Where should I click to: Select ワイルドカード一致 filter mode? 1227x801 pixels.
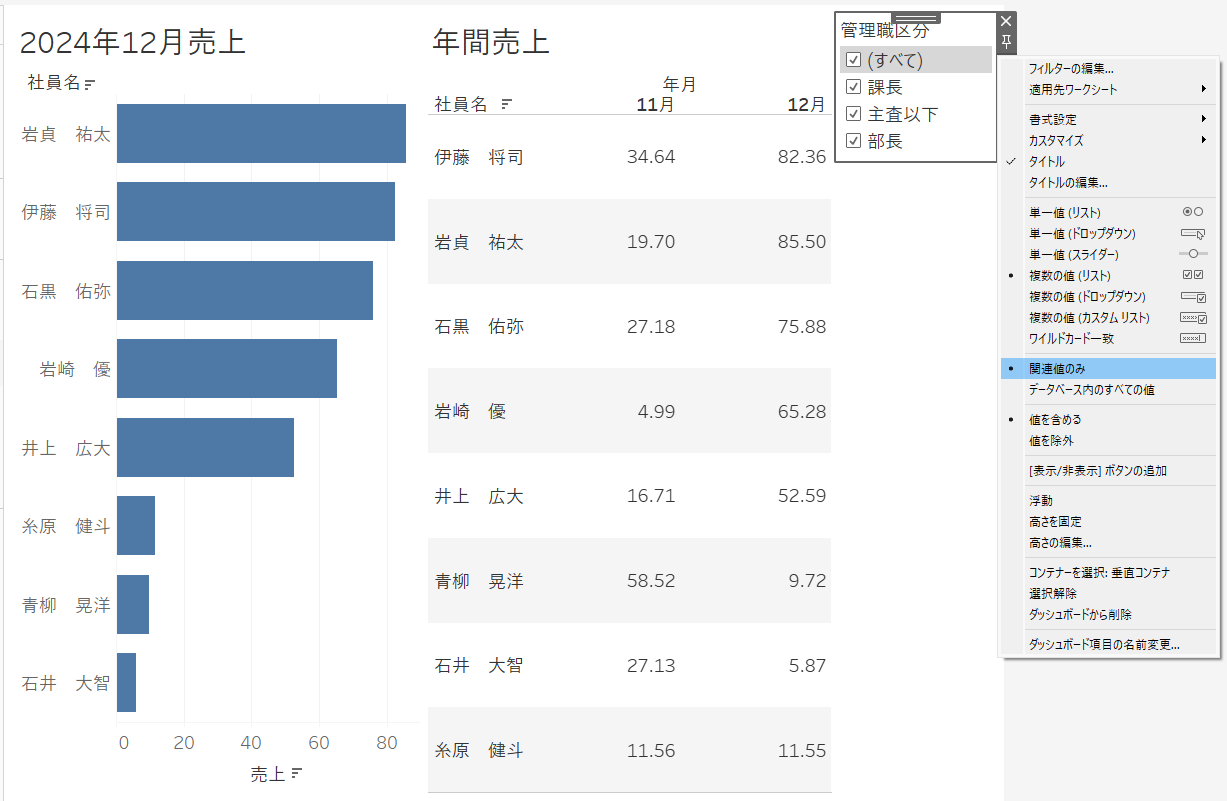pyautogui.click(x=1108, y=338)
